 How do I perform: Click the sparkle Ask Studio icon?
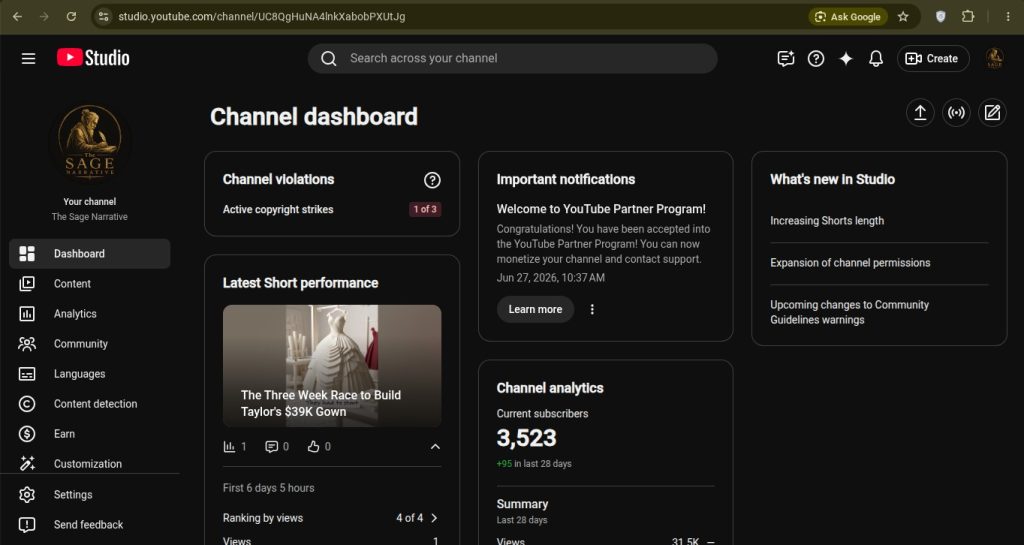[x=846, y=59]
